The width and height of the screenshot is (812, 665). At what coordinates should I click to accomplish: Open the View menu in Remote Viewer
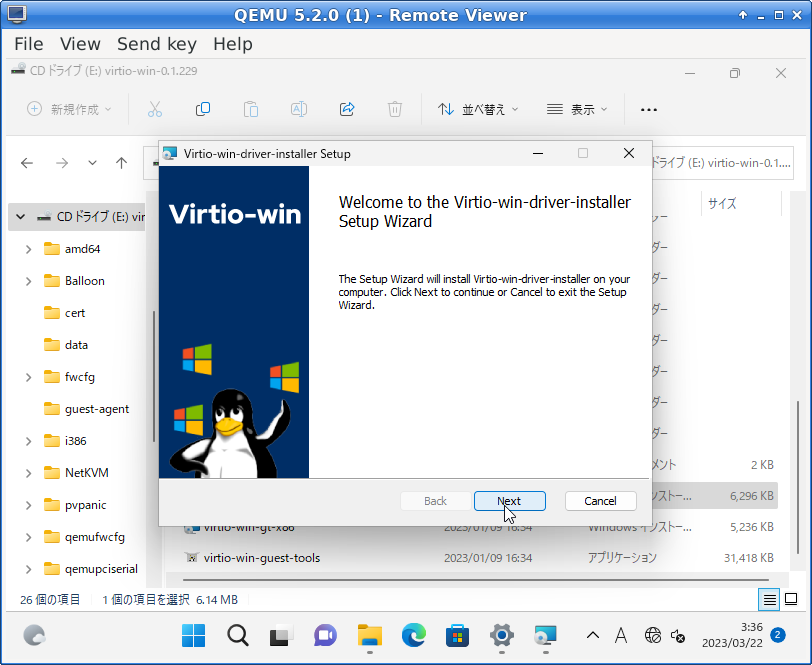80,44
